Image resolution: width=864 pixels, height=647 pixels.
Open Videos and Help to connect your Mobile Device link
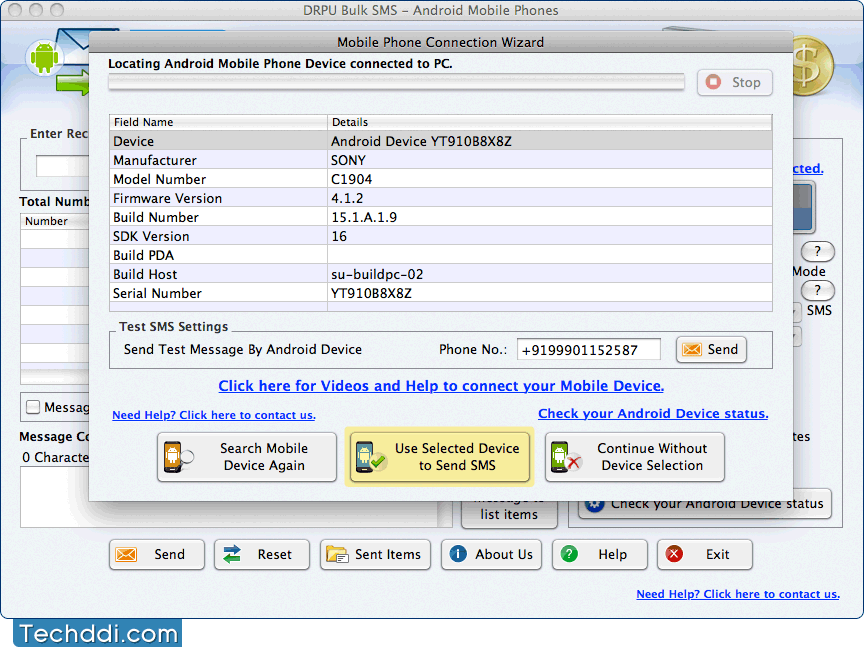coord(441,386)
